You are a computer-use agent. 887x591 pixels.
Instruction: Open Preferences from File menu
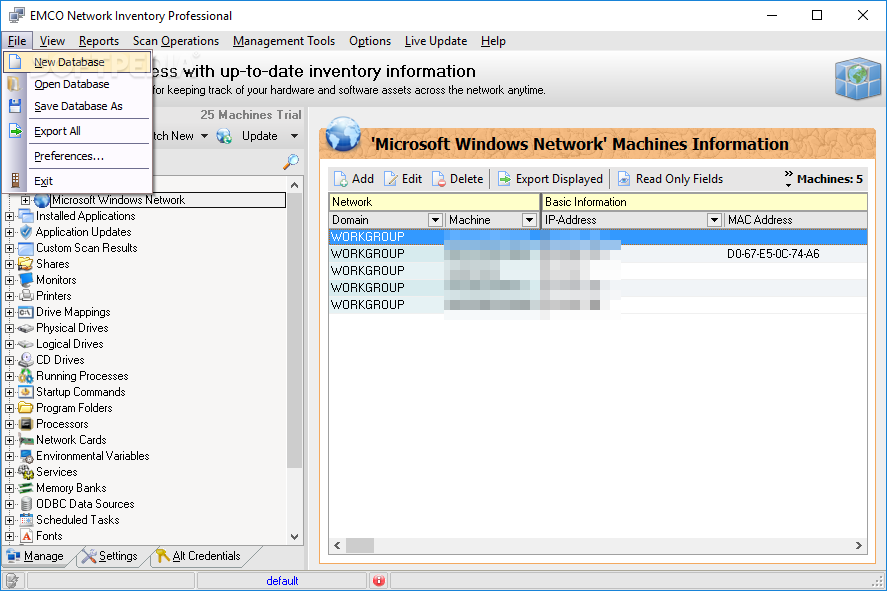pyautogui.click(x=77, y=156)
